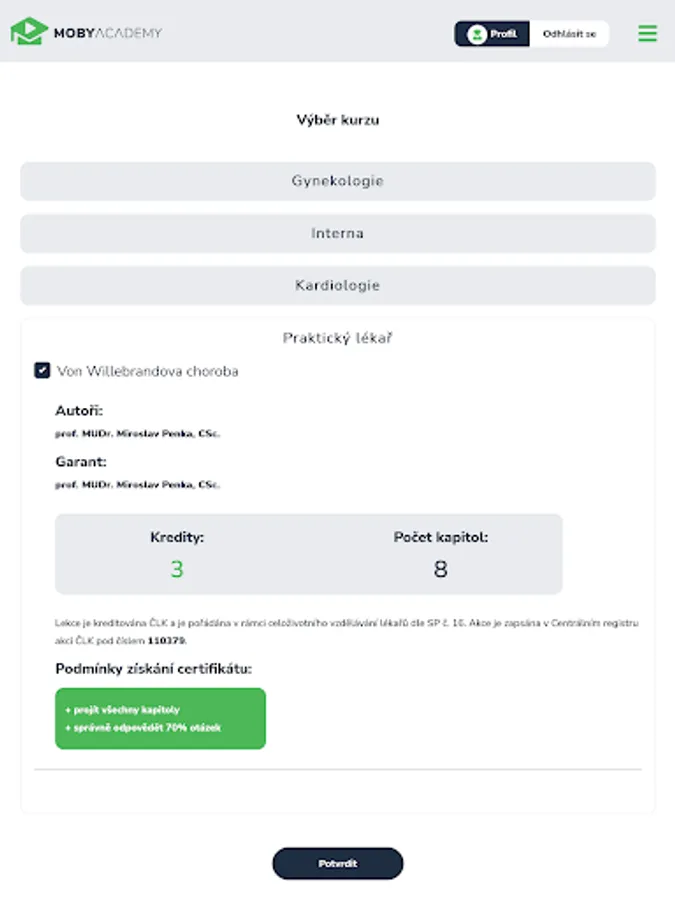The width and height of the screenshot is (675, 900).
Task: Uncheck the Von Willebrandova choroba checkbox
Action: (x=42, y=371)
